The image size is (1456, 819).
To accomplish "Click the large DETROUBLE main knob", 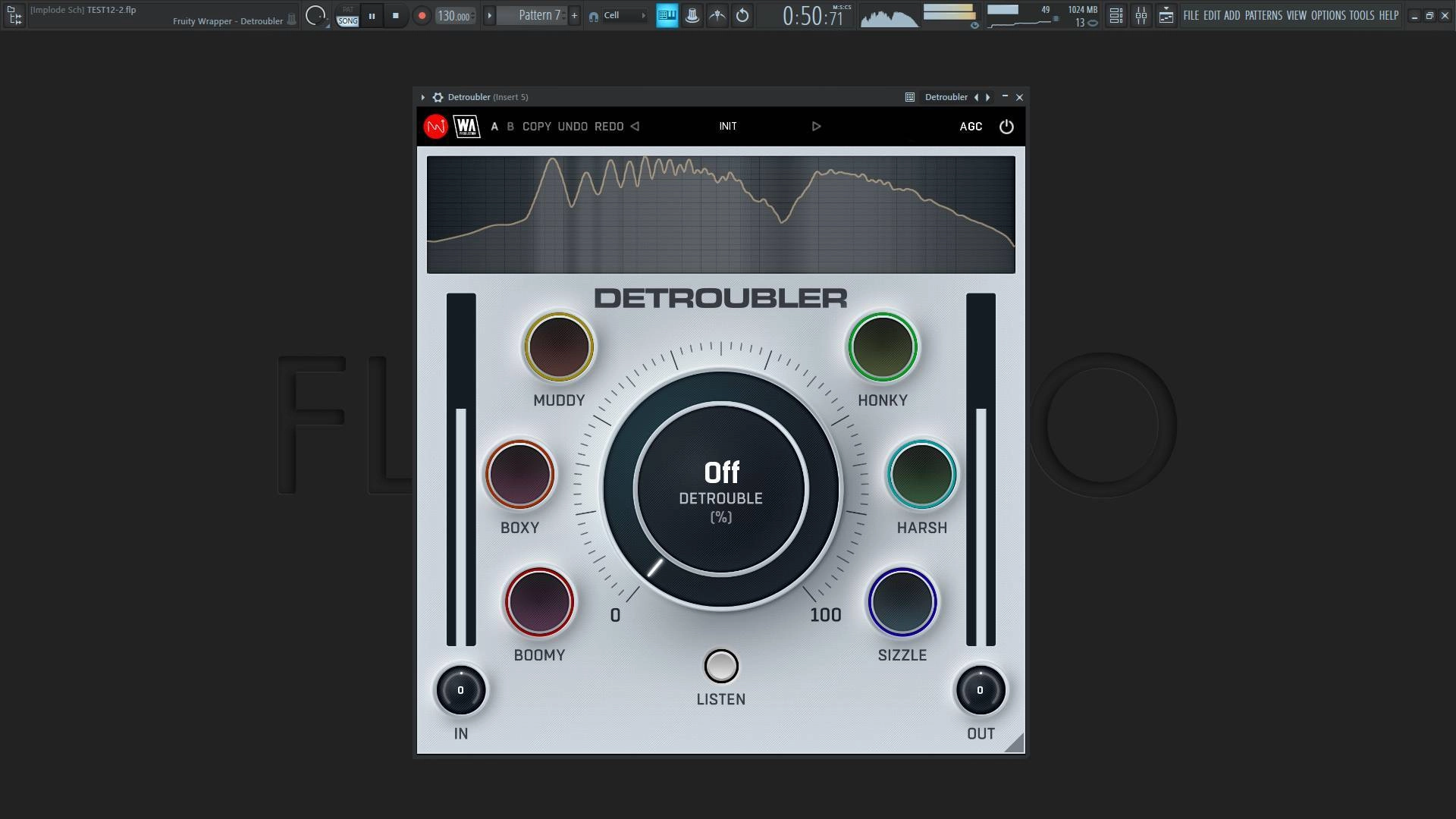I will click(721, 489).
